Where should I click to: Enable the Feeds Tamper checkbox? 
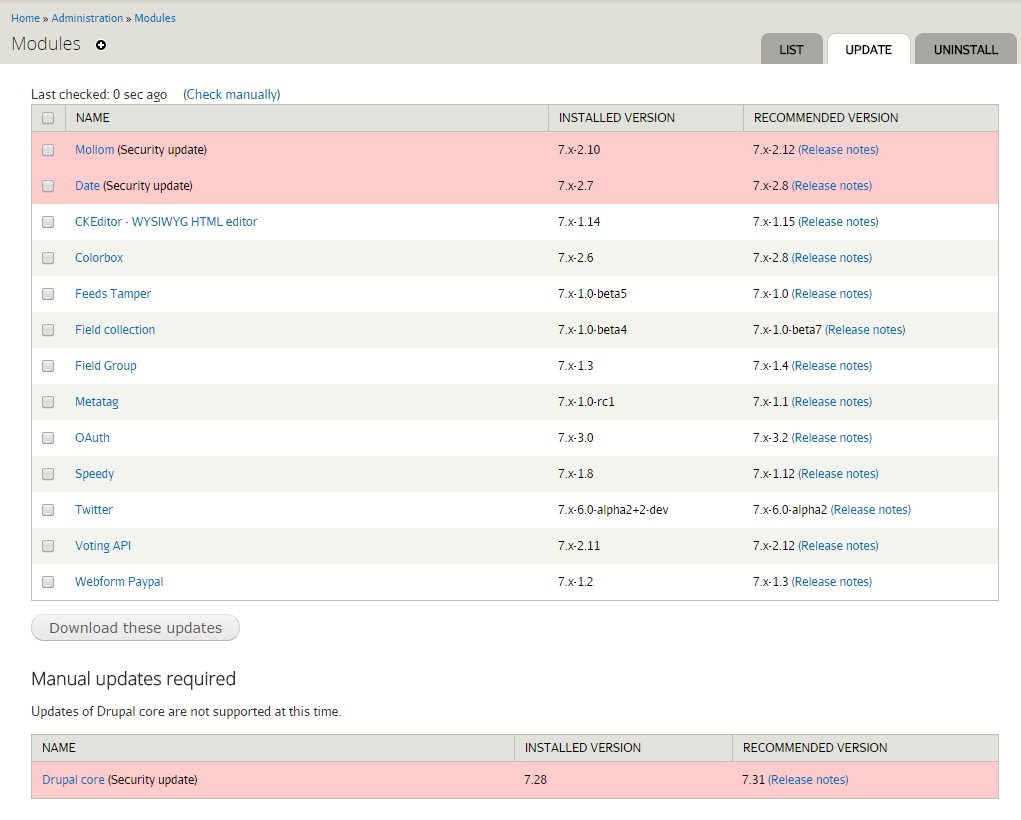tap(48, 294)
